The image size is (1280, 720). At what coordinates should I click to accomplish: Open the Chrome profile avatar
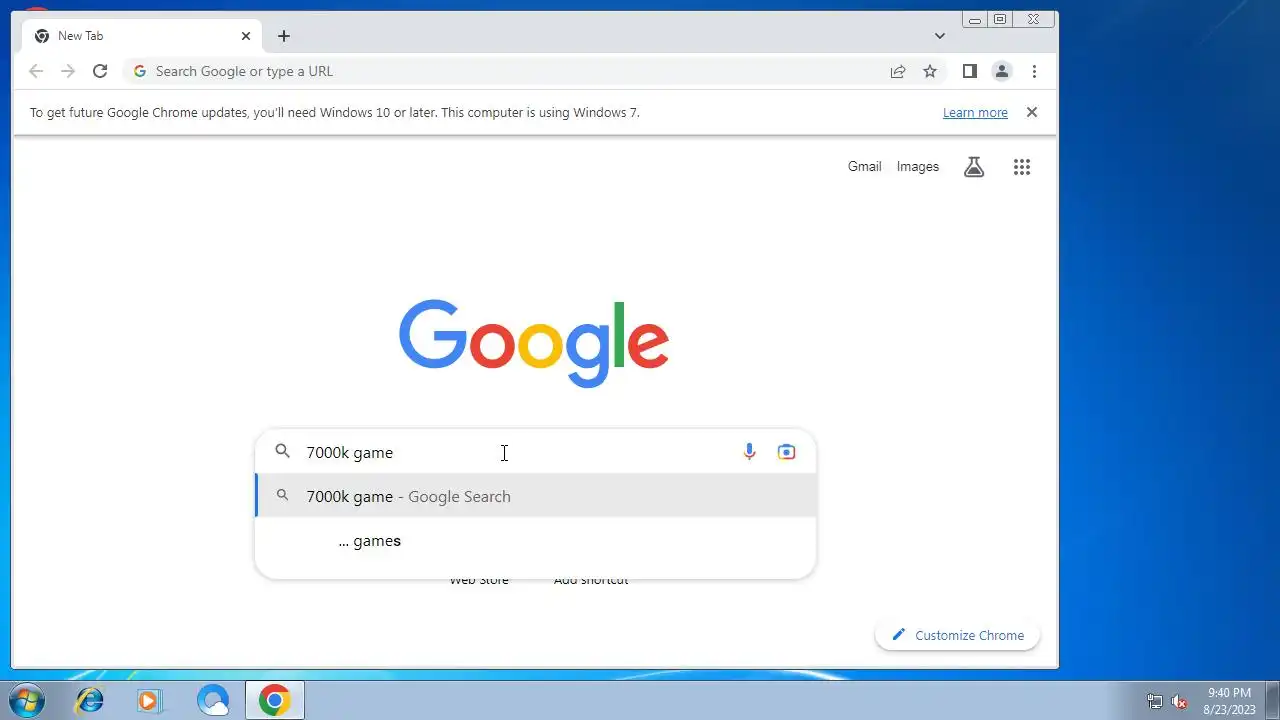click(x=1001, y=71)
